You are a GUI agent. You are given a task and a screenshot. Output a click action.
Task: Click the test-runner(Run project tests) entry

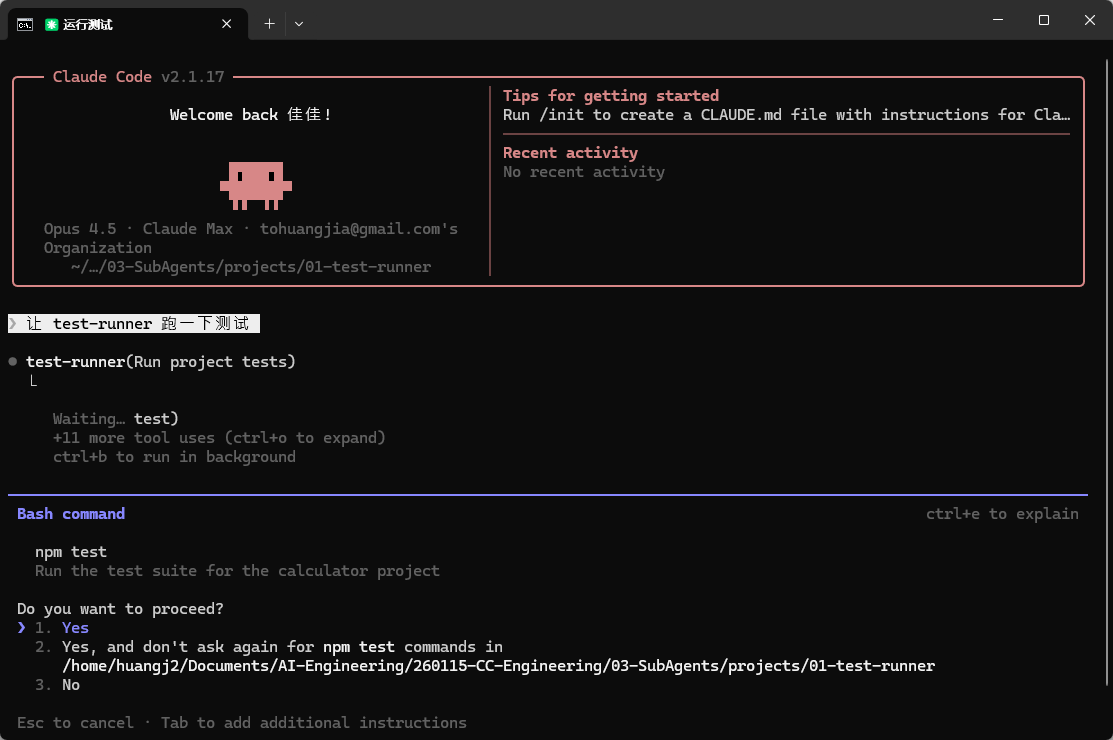click(x=160, y=362)
